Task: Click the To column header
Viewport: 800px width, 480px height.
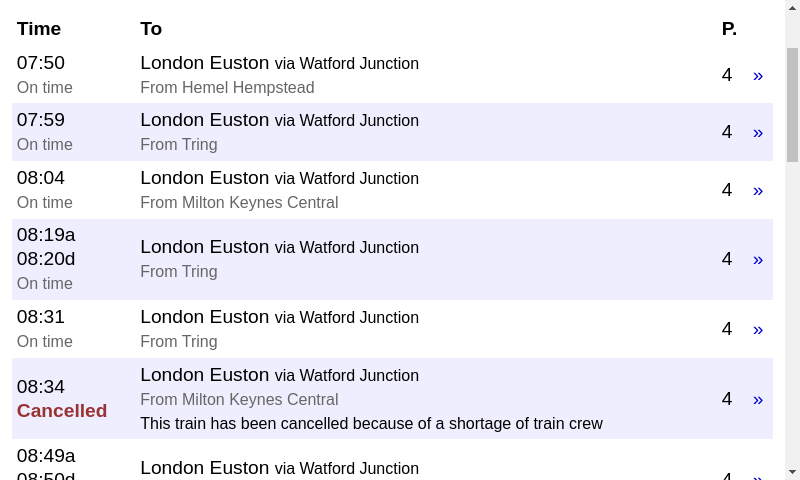Action: tap(151, 29)
